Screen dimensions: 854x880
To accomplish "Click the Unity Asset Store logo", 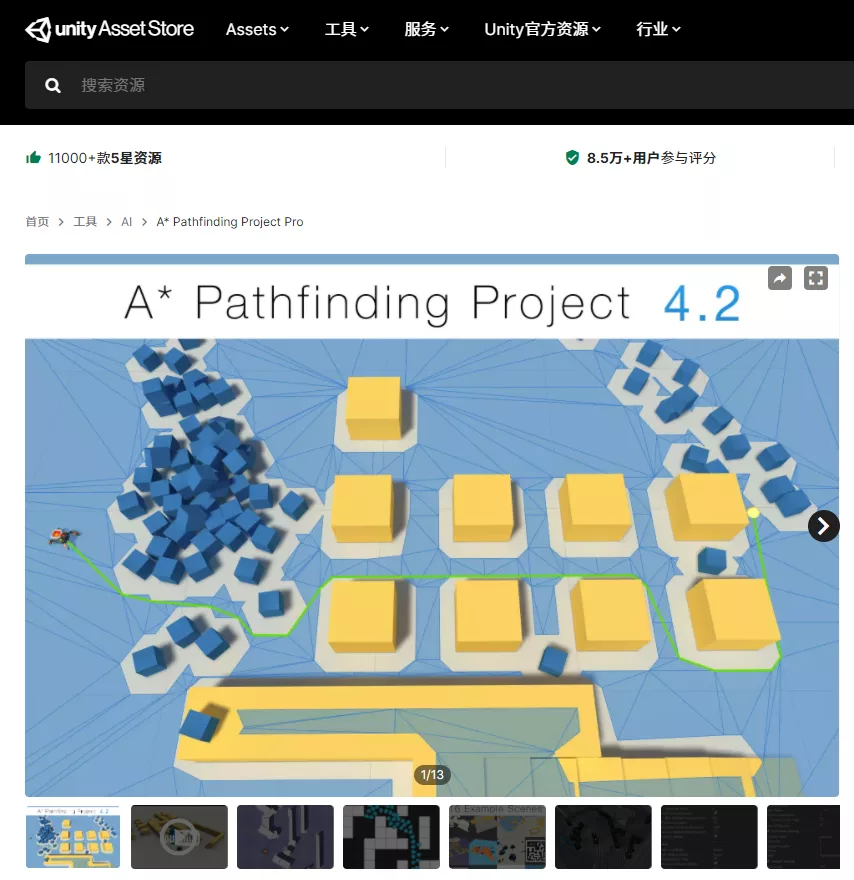I will pyautogui.click(x=109, y=29).
